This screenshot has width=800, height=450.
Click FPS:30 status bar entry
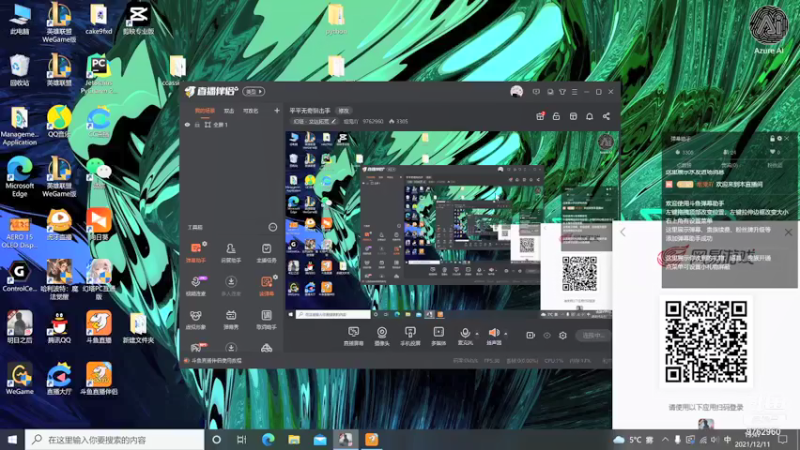491,361
